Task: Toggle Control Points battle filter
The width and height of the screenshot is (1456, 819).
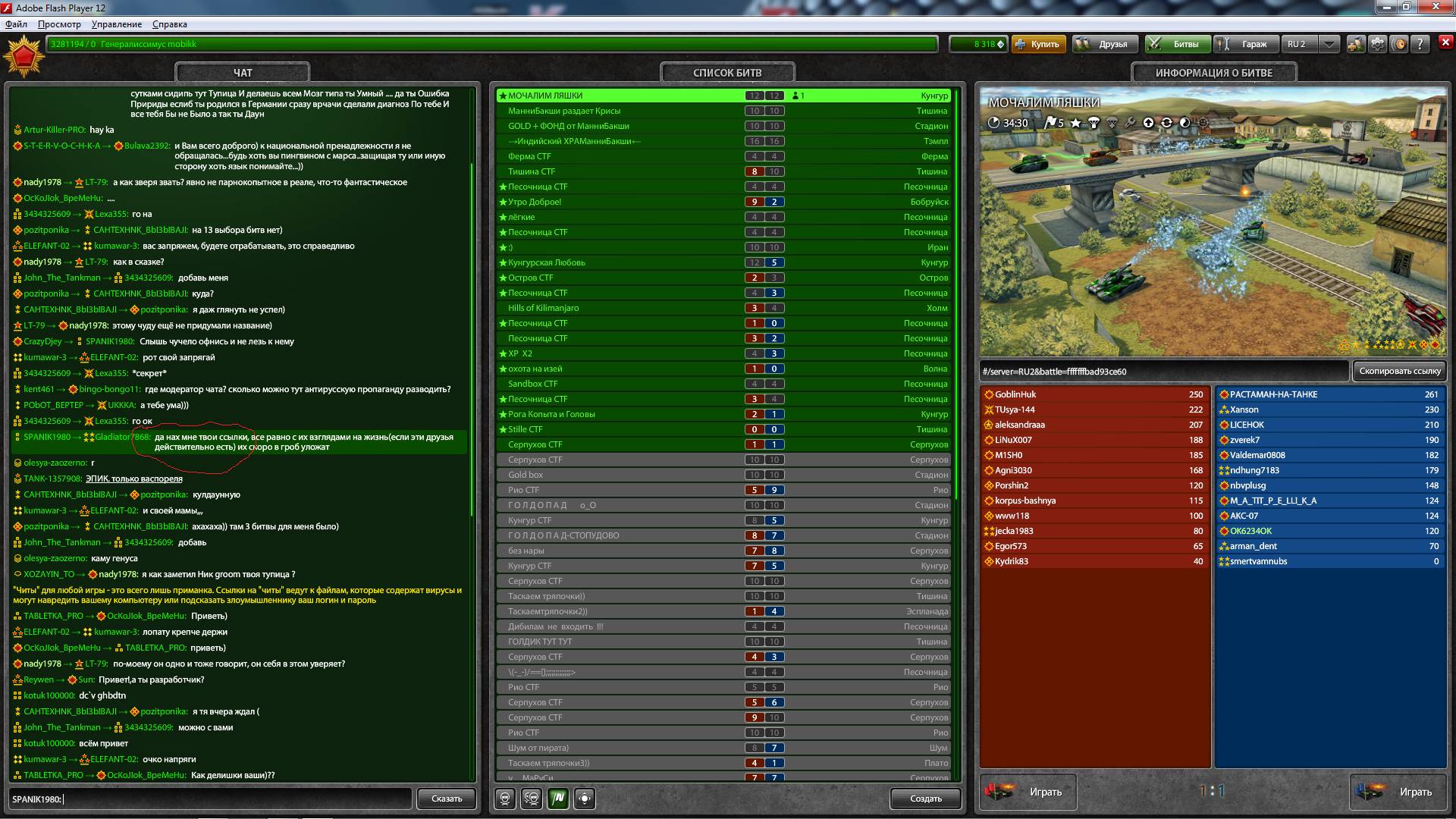Action: tap(584, 798)
